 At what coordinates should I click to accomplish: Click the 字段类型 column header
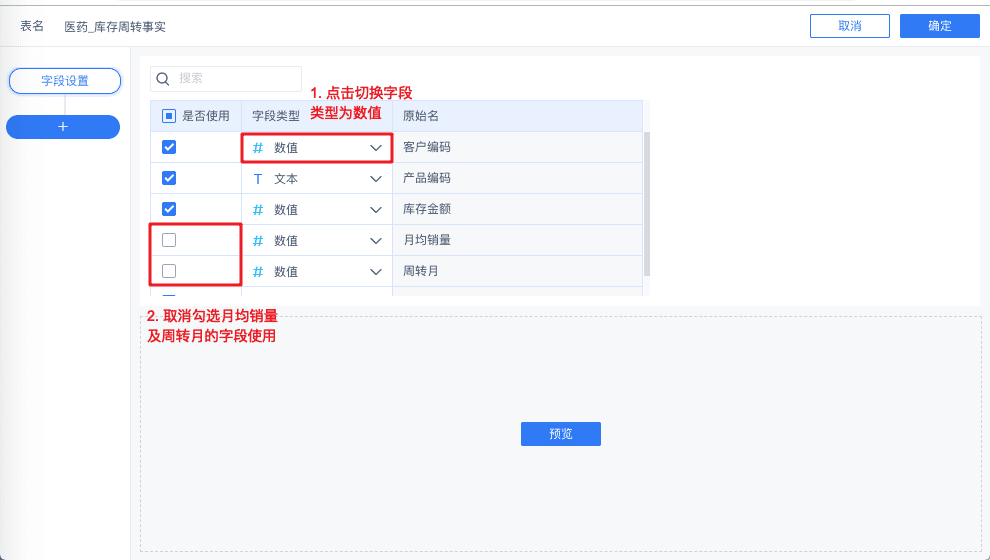276,116
